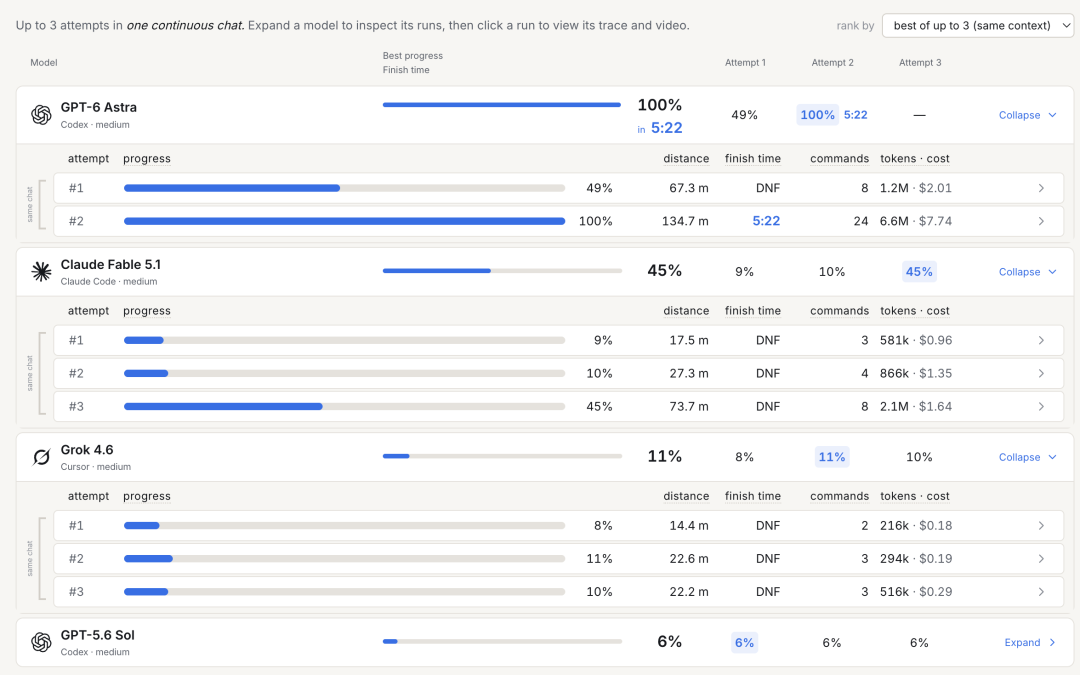Click the "6.6M · $7.74" tokens and cost value
The image size is (1080, 675).
916,221
